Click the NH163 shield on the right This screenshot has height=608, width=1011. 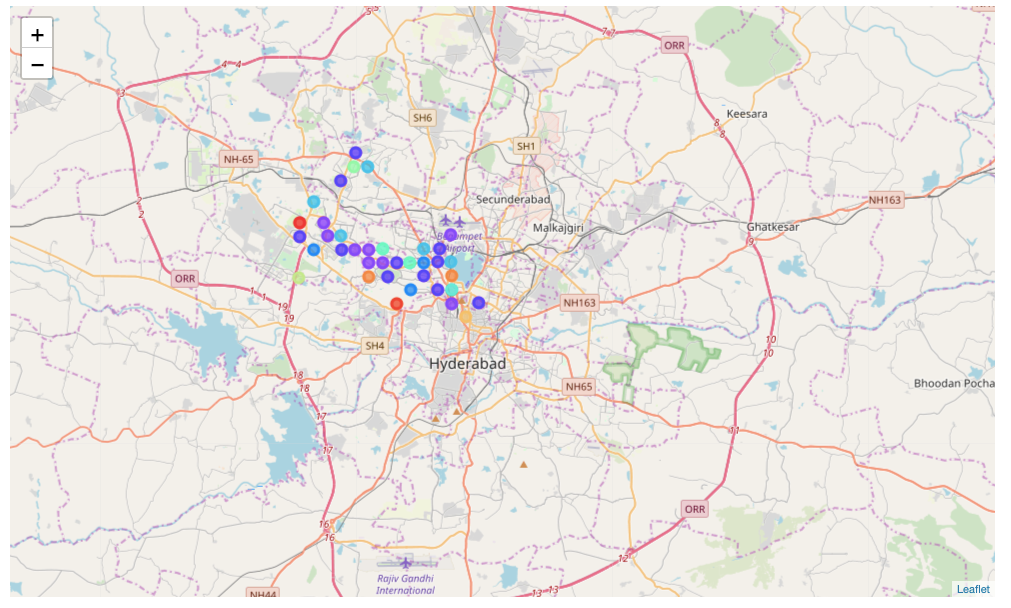(x=885, y=200)
